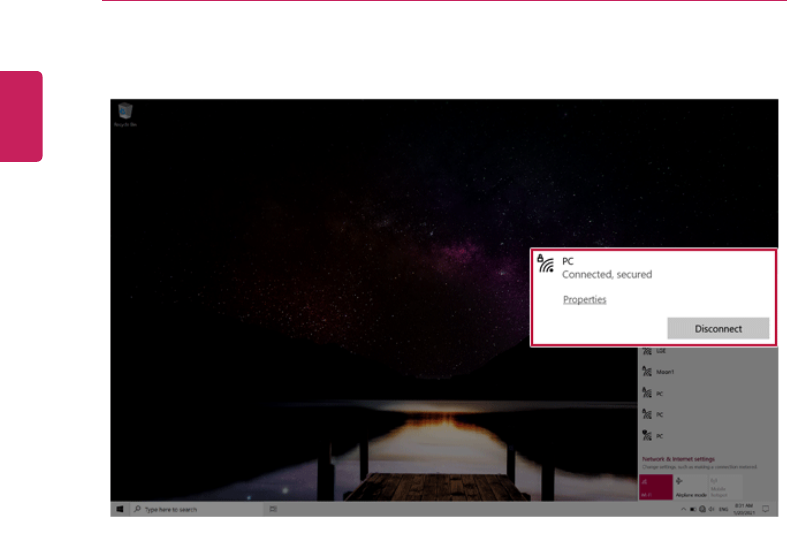This screenshot has height=533, width=790.
Task: Toggle the Wi-Fi quick action tile
Action: [655, 487]
